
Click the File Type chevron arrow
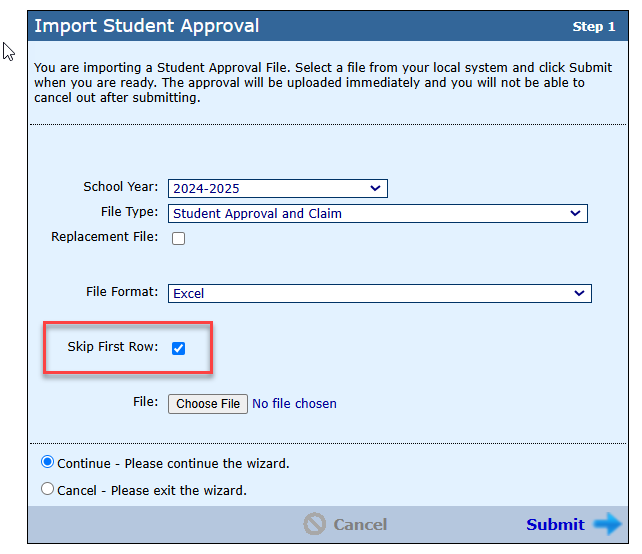point(575,213)
